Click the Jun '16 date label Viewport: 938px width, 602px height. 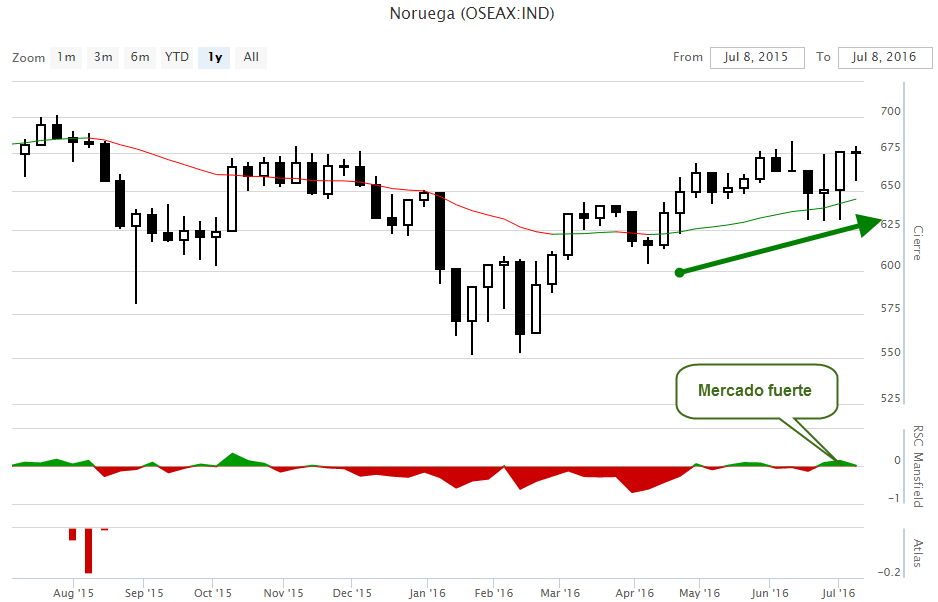pos(769,593)
